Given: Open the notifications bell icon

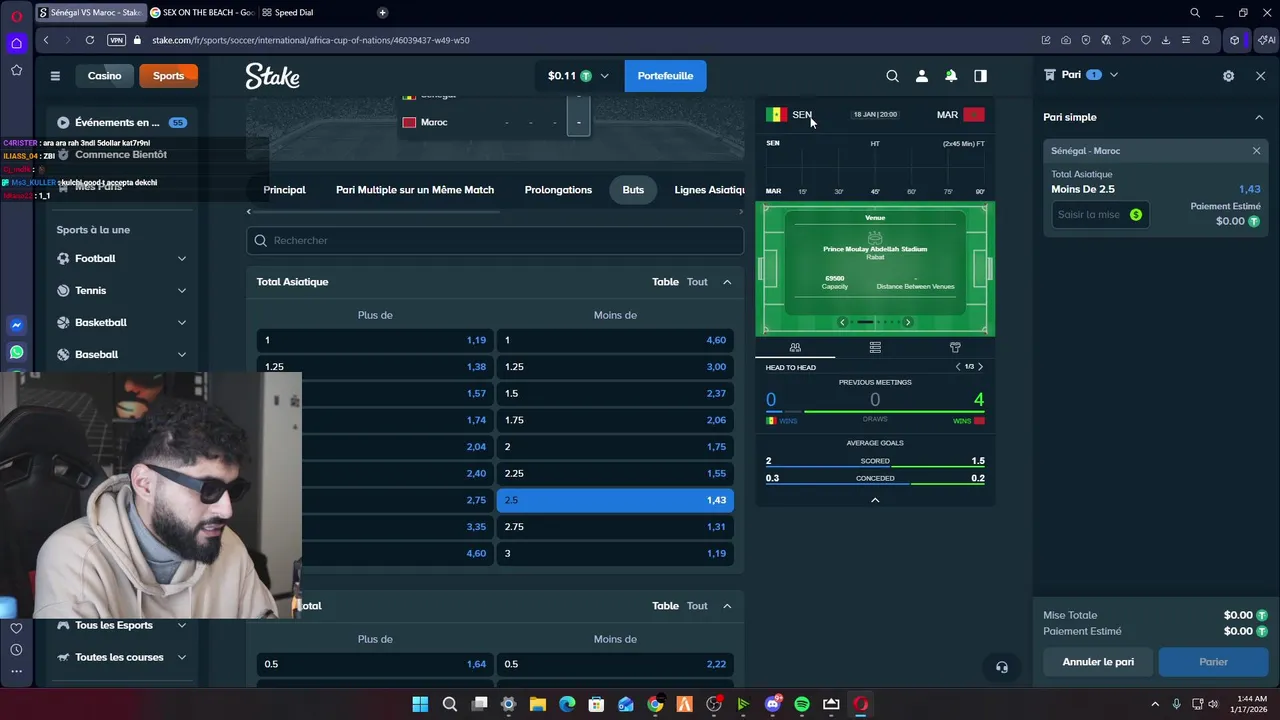Looking at the screenshot, I should click(x=951, y=76).
